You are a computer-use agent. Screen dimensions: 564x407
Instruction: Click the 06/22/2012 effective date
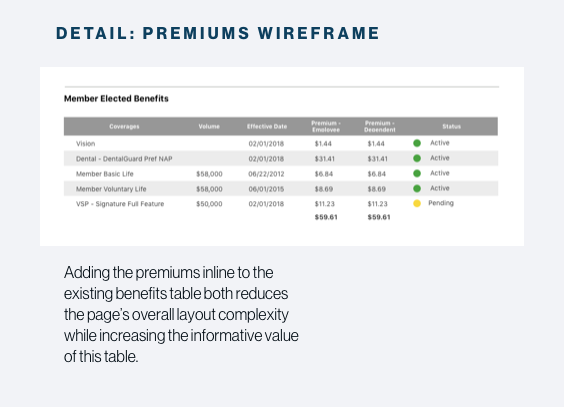coord(266,174)
